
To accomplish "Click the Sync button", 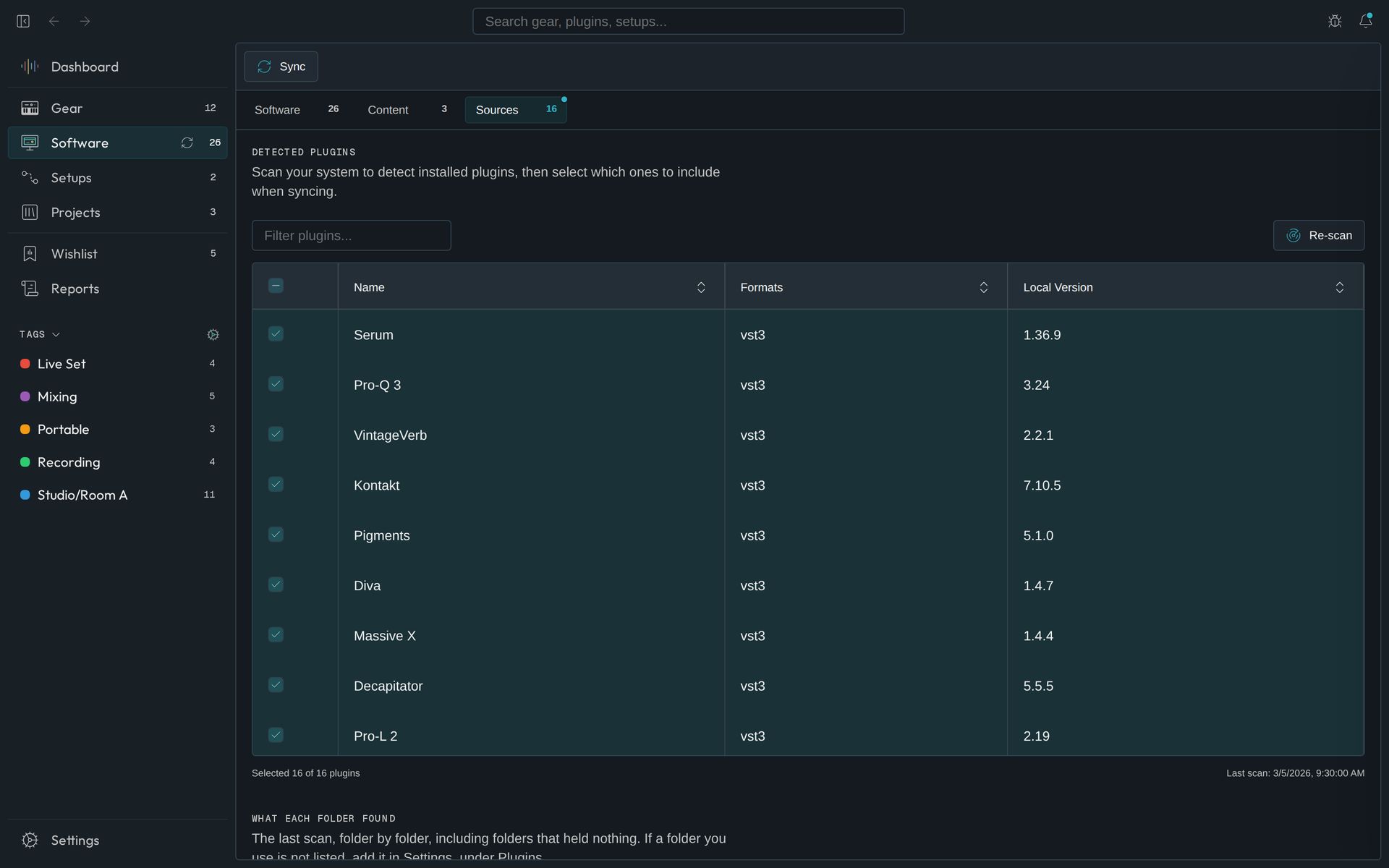I will (x=281, y=67).
